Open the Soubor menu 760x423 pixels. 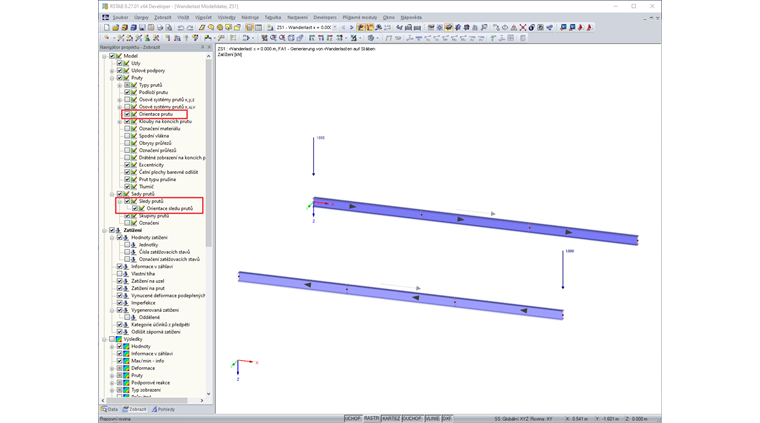click(x=120, y=17)
